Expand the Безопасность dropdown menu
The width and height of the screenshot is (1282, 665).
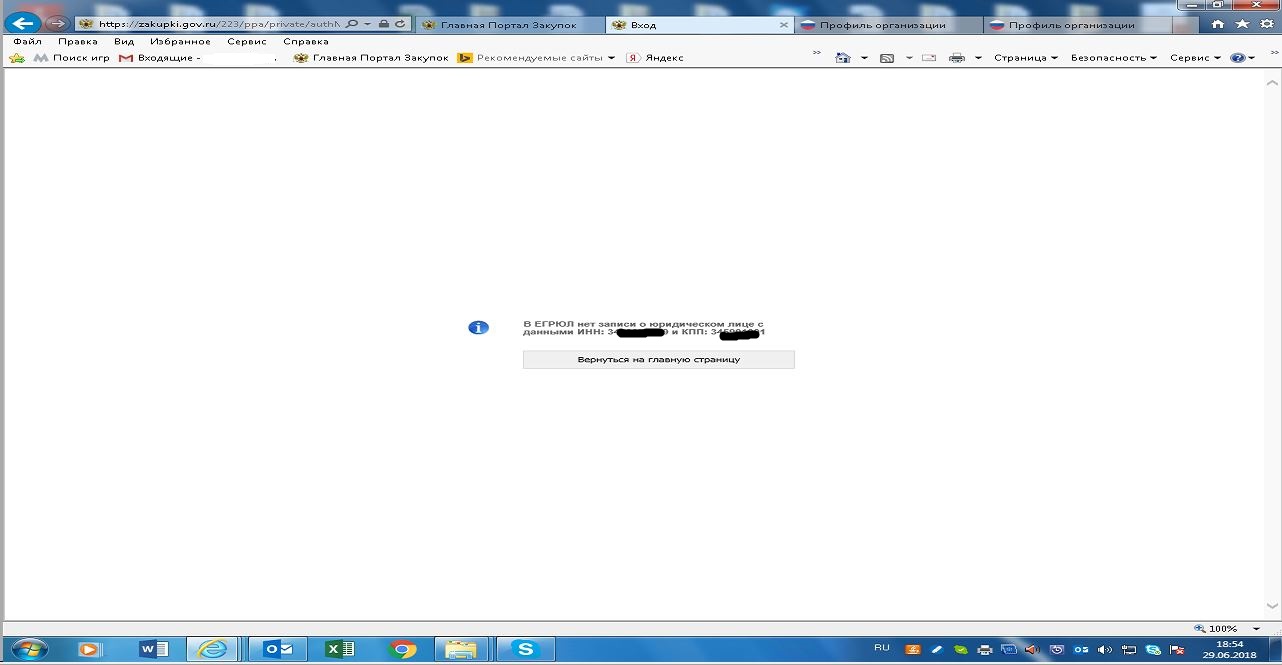(1113, 58)
